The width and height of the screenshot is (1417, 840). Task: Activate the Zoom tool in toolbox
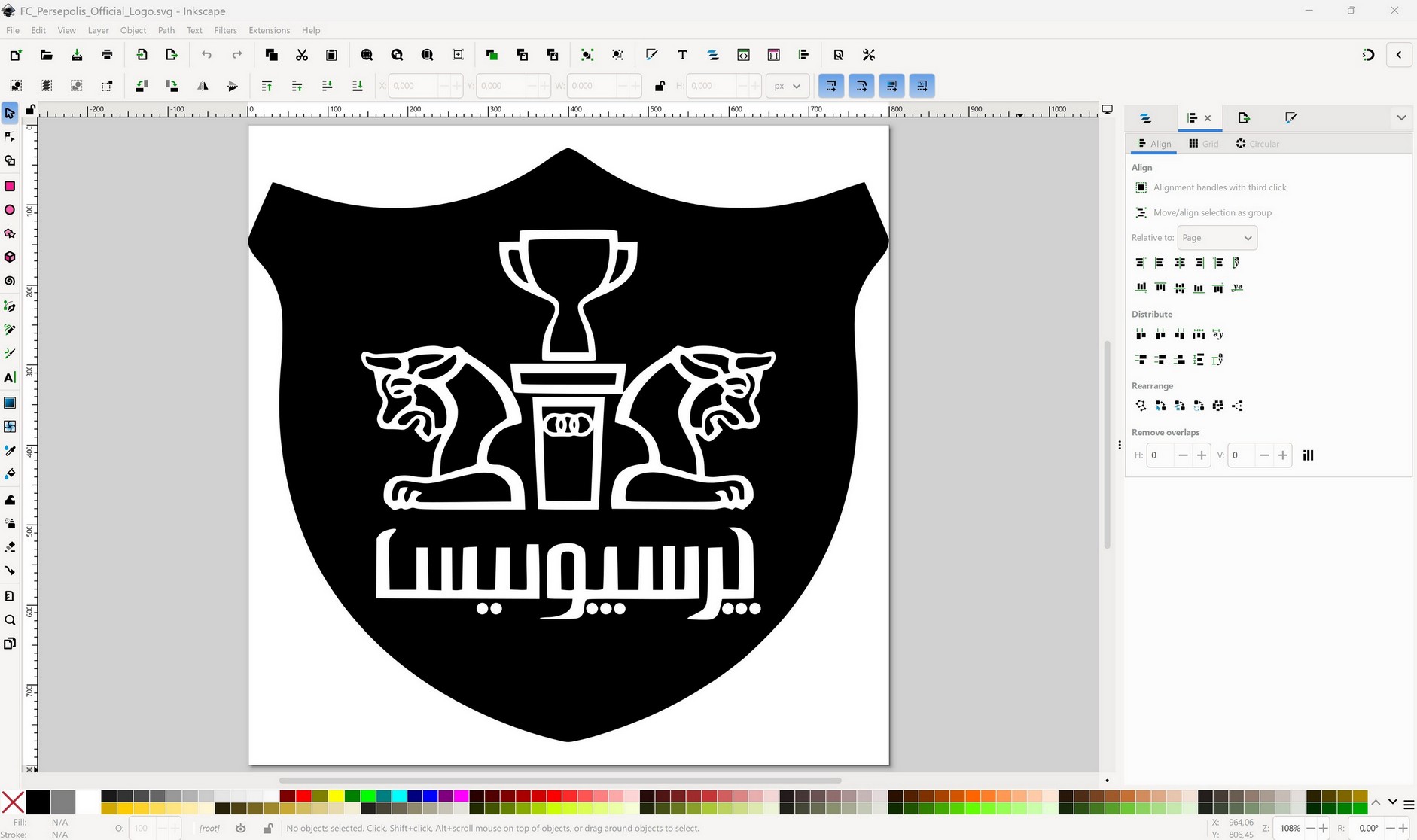pyautogui.click(x=10, y=620)
